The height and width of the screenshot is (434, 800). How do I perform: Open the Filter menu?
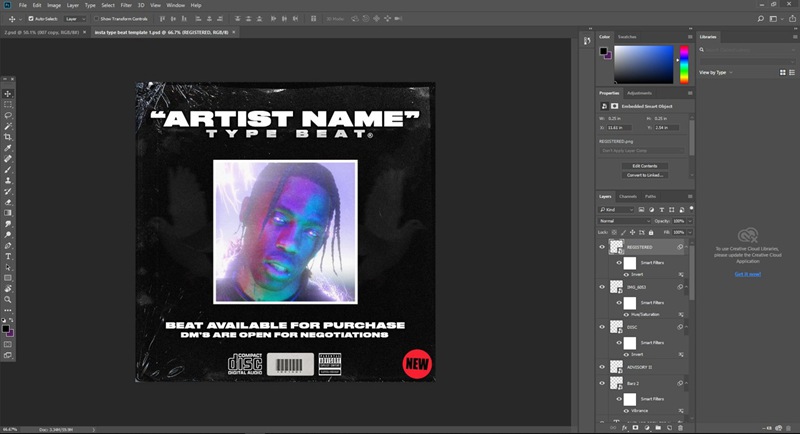[126, 5]
